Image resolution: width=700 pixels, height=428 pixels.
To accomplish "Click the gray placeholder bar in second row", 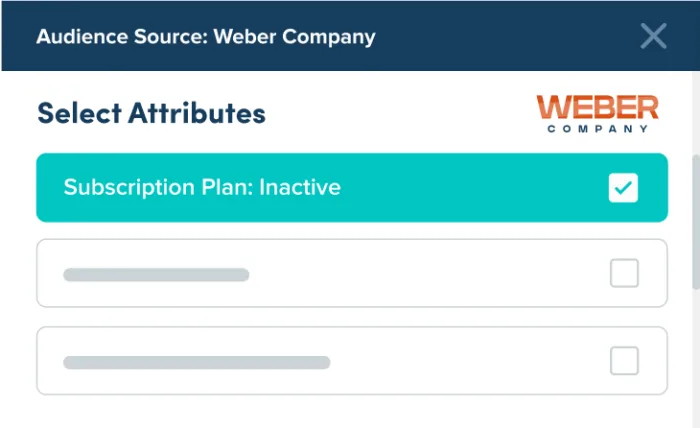I will pos(156,274).
